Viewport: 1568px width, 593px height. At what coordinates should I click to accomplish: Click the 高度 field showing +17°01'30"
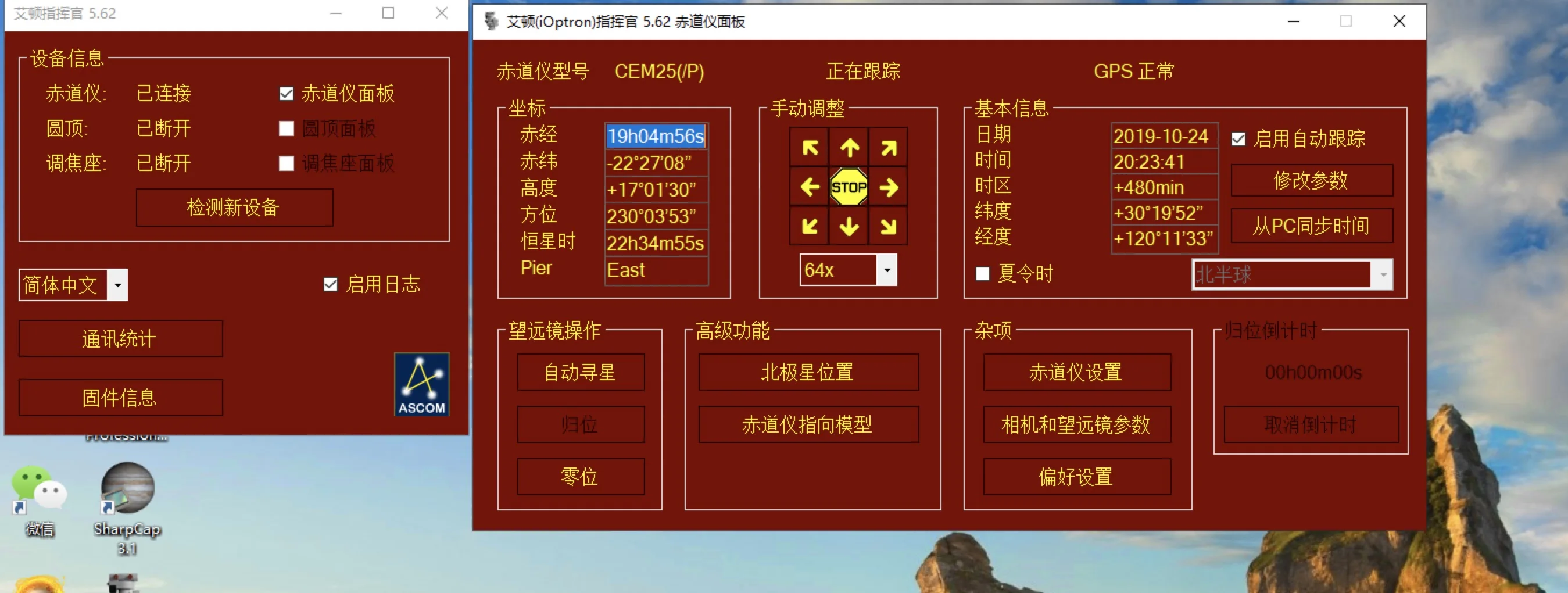(656, 190)
